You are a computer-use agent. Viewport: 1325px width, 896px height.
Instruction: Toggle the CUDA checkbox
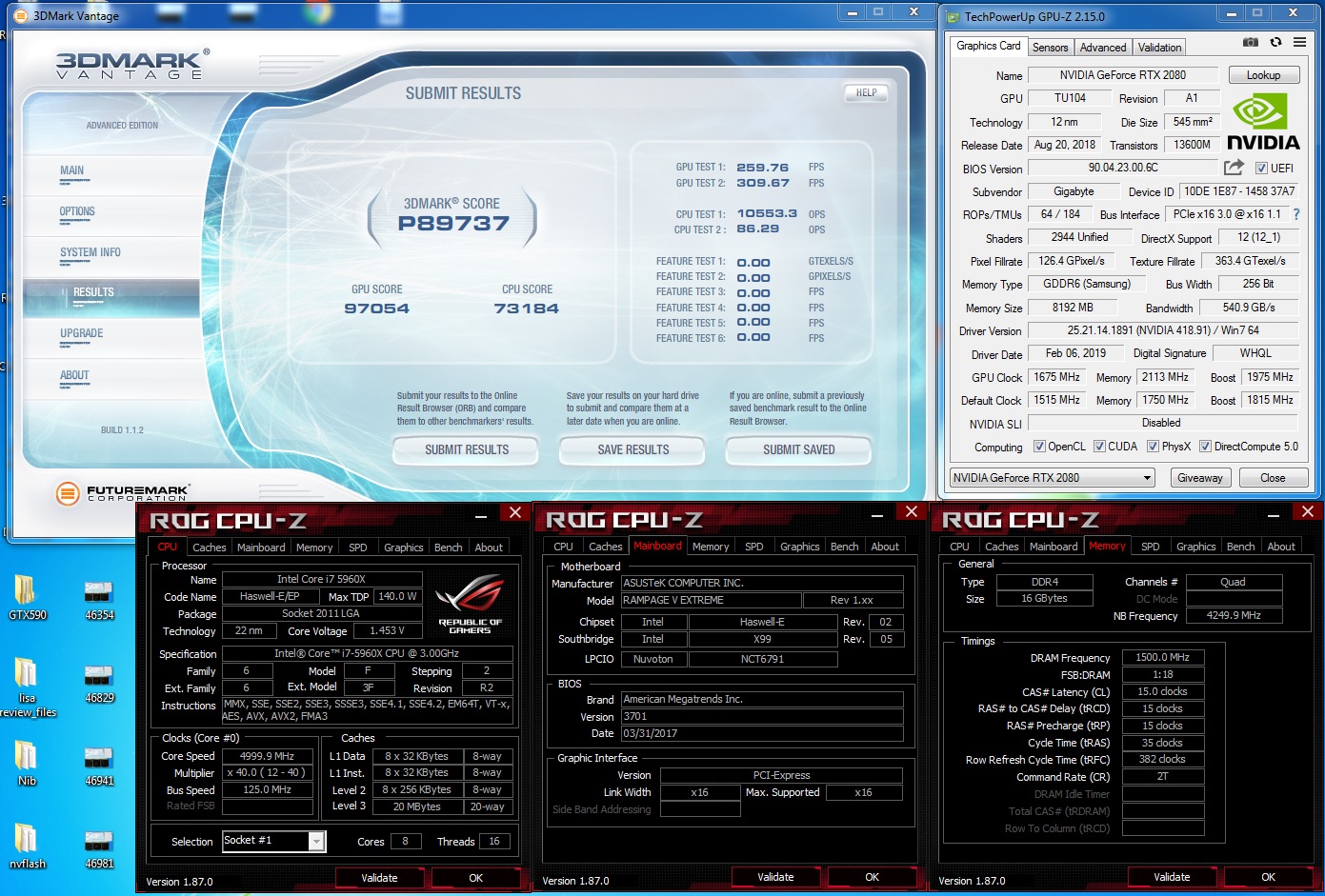(1100, 447)
